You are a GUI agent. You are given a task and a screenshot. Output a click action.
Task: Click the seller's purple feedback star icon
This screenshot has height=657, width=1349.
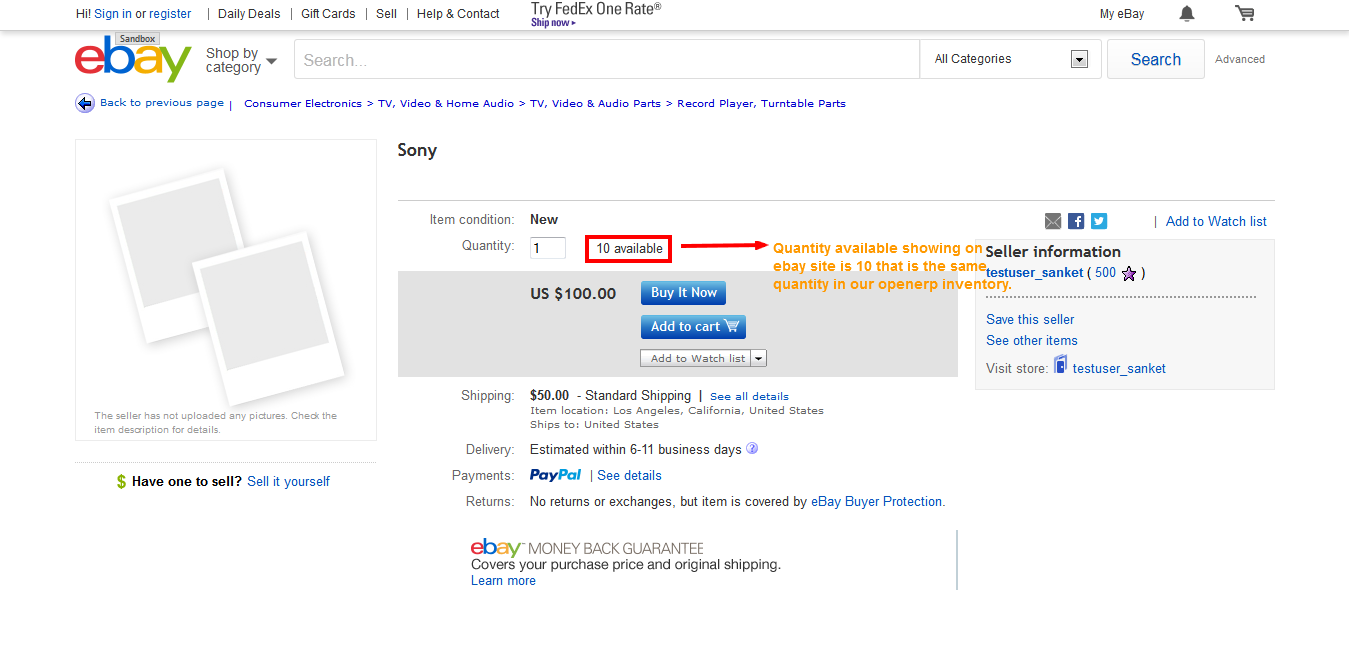[x=1129, y=273]
